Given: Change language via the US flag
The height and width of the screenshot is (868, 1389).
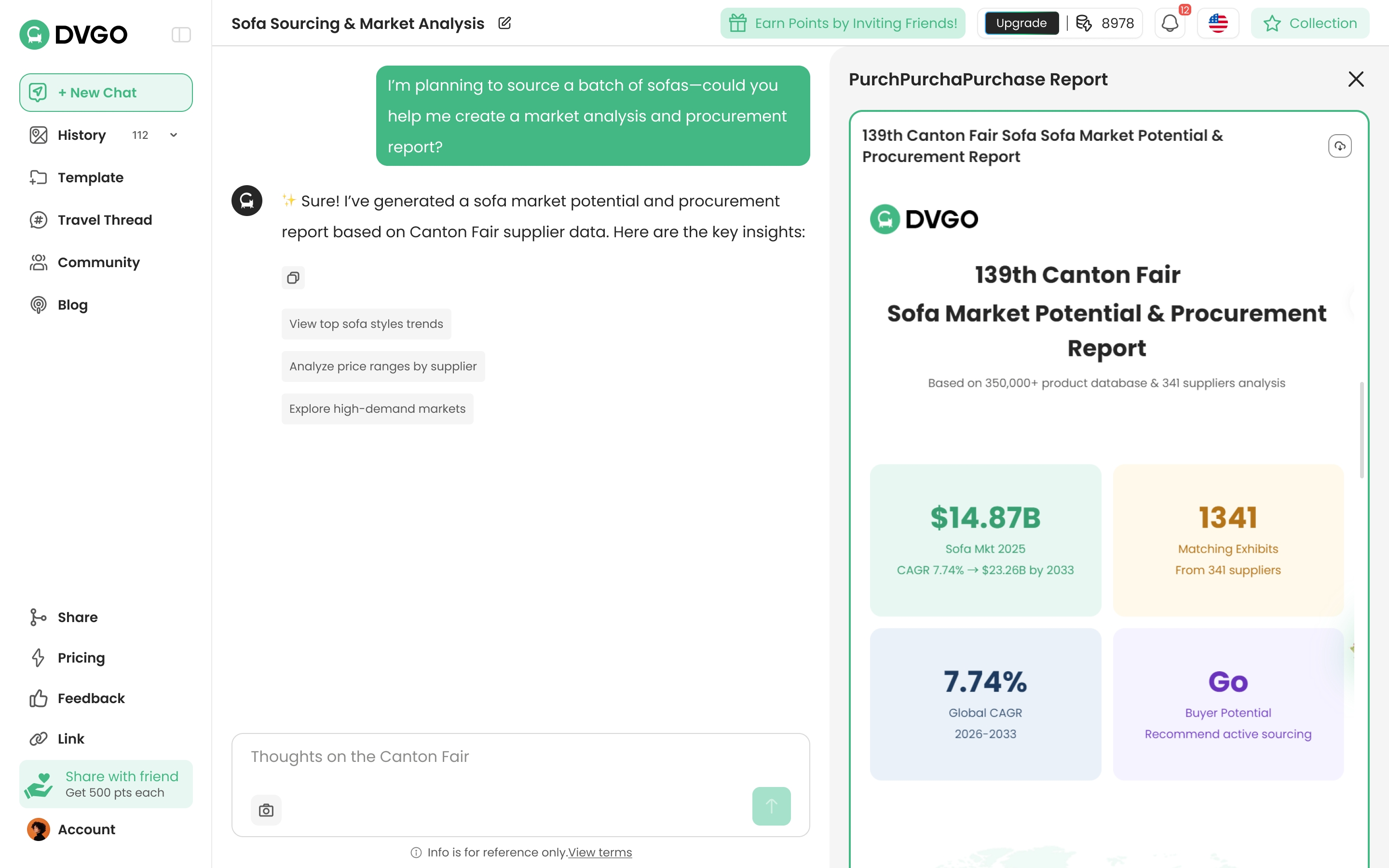Looking at the screenshot, I should tap(1218, 23).
